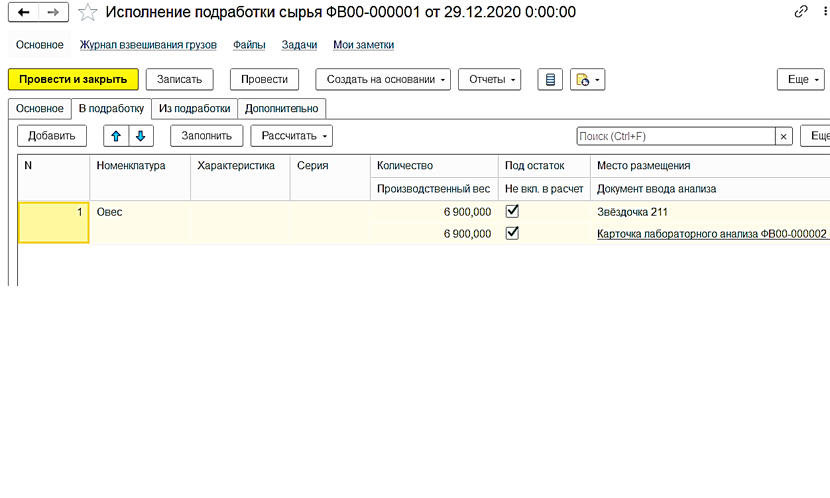Click the 'Провести' button
830x498 pixels.
(264, 79)
